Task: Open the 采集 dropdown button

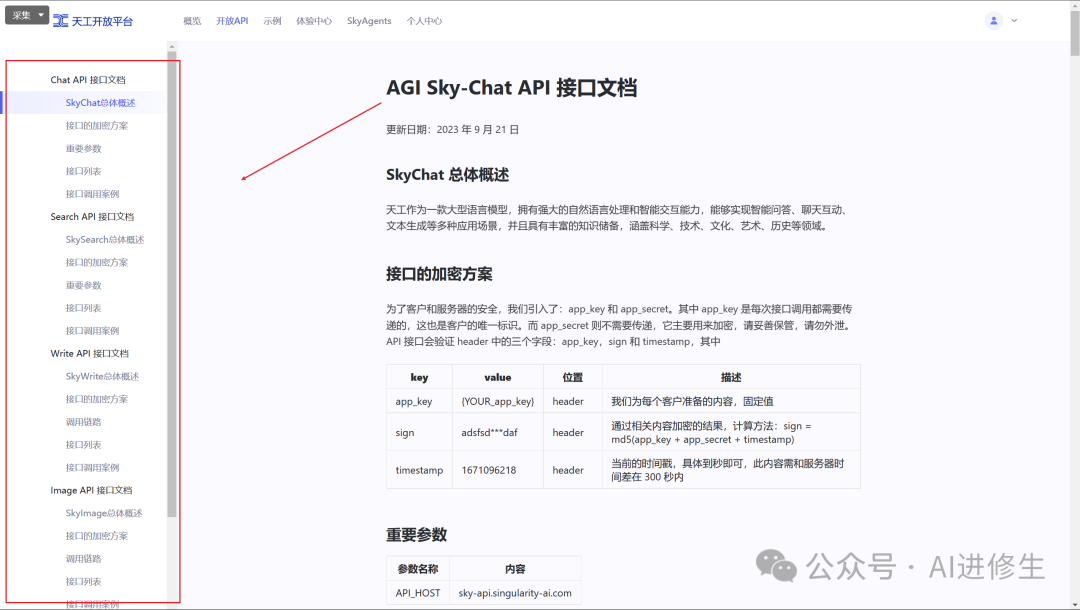Action: [27, 15]
